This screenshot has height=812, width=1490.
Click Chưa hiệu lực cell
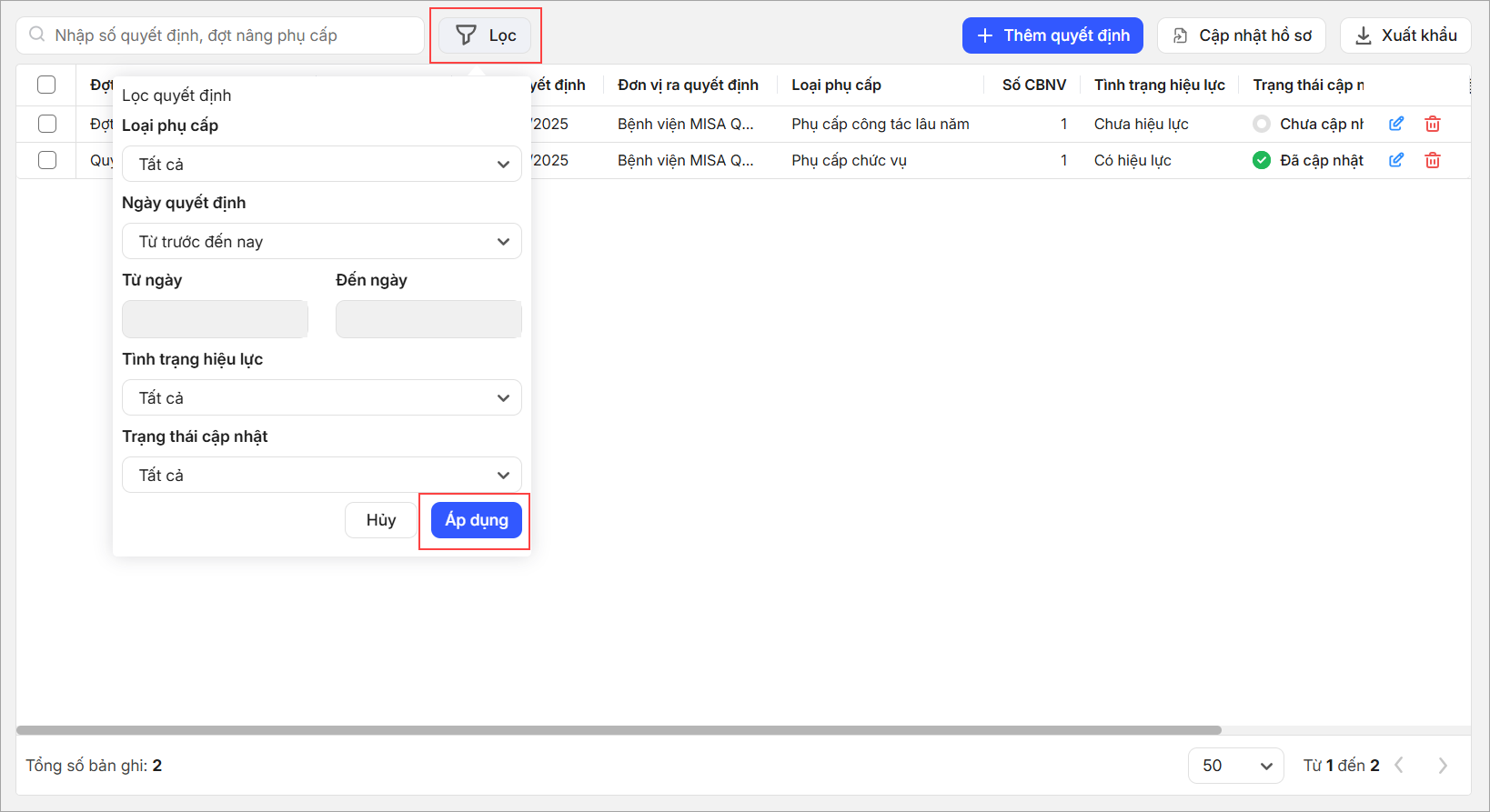click(x=1141, y=124)
